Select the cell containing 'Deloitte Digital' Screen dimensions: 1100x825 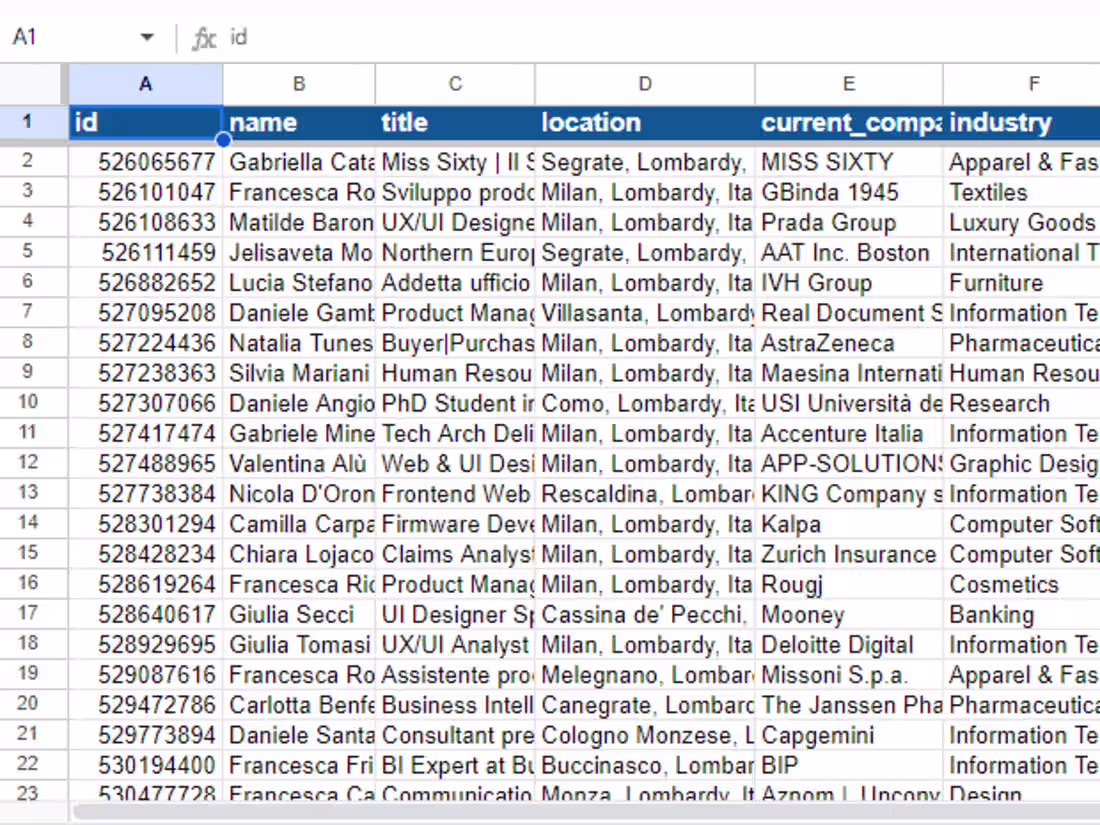pos(848,644)
